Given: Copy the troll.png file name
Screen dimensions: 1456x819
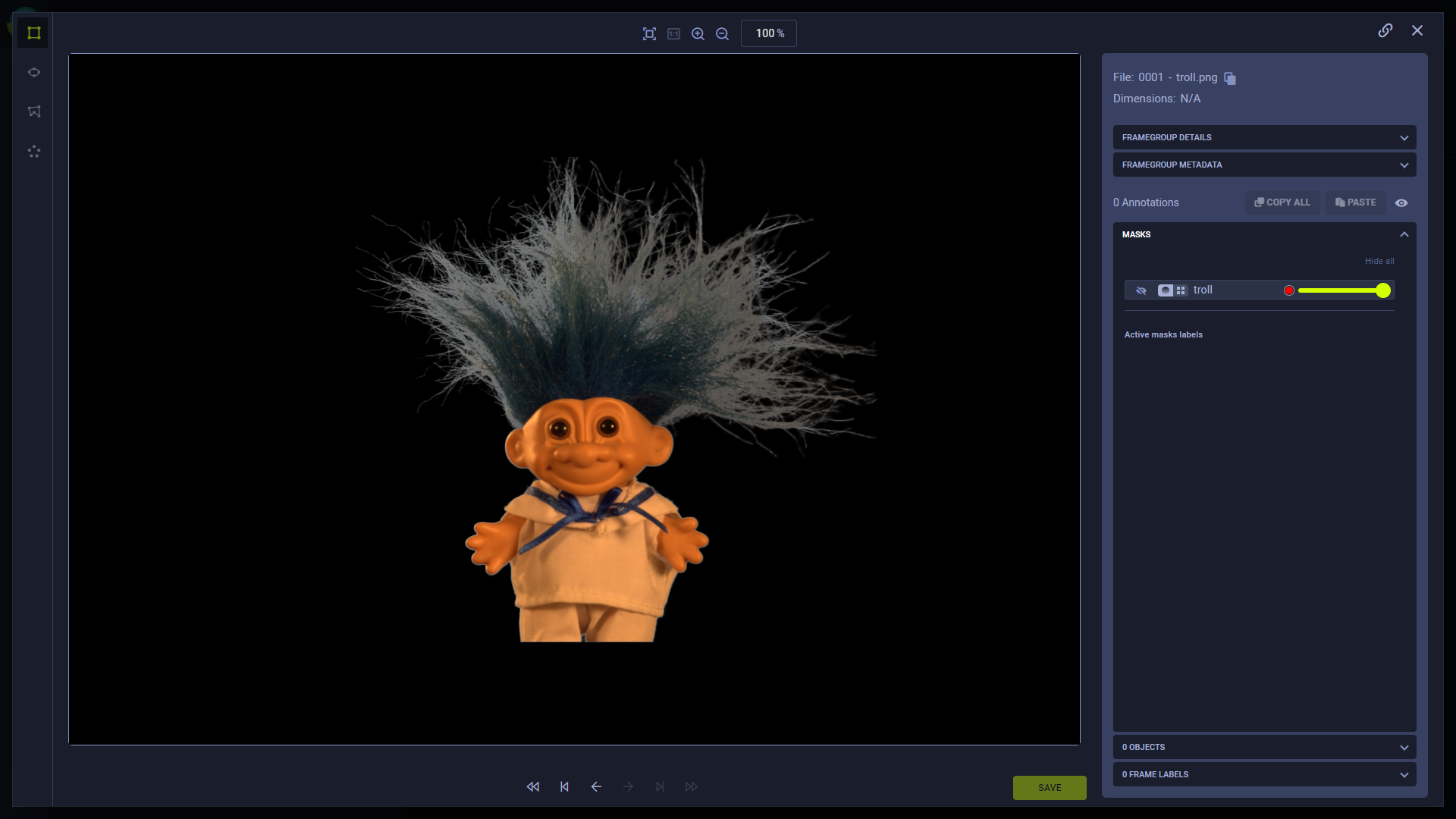Looking at the screenshot, I should 1230,78.
